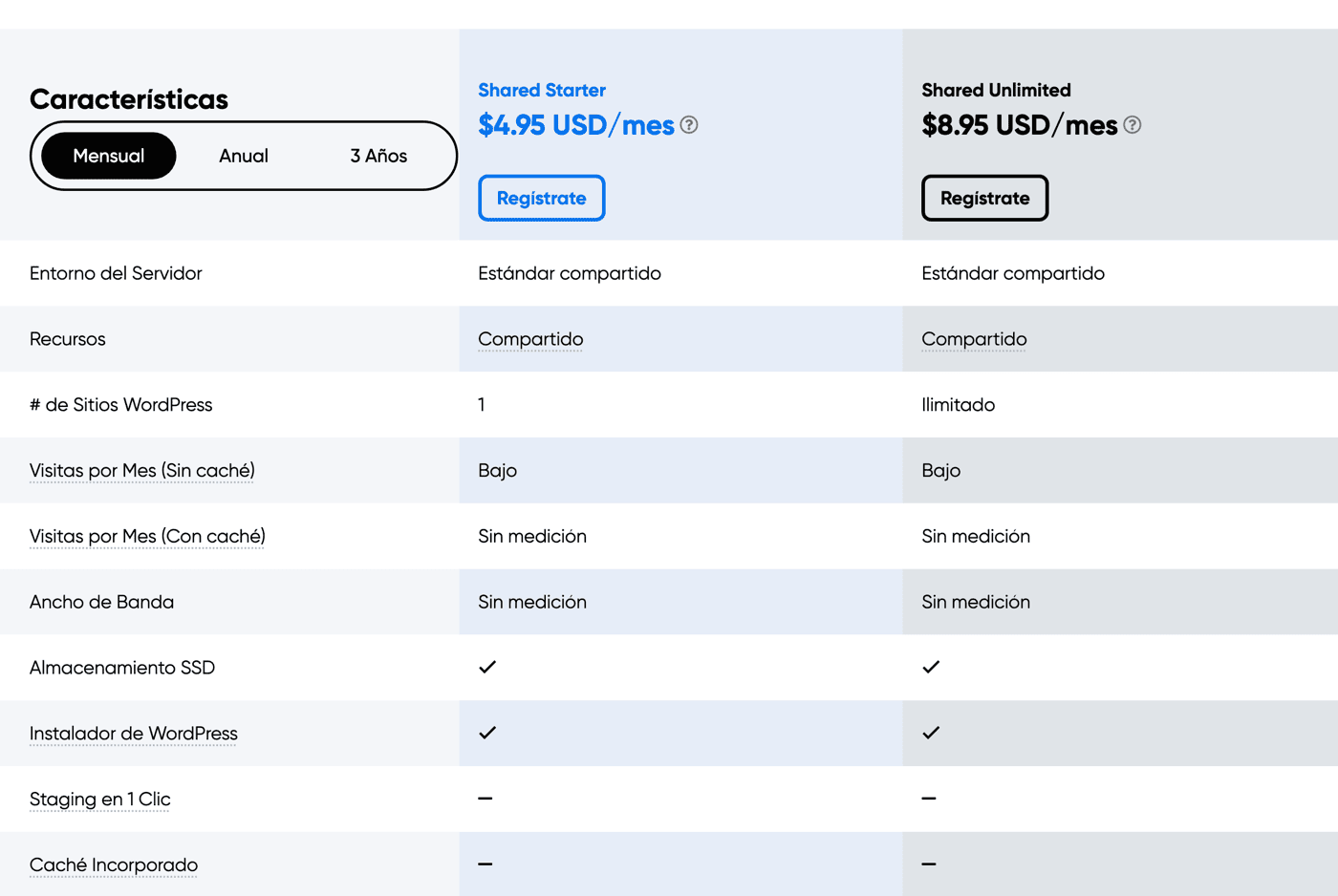Click Sin medición cached visits for Shared Starter

[532, 536]
